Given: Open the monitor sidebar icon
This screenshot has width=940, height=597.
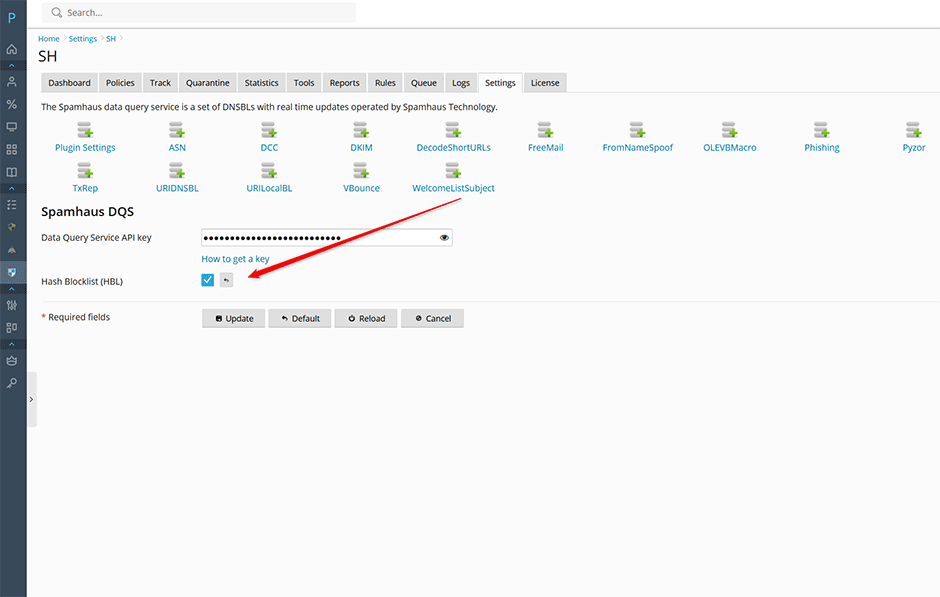Looking at the screenshot, I should pyautogui.click(x=11, y=127).
